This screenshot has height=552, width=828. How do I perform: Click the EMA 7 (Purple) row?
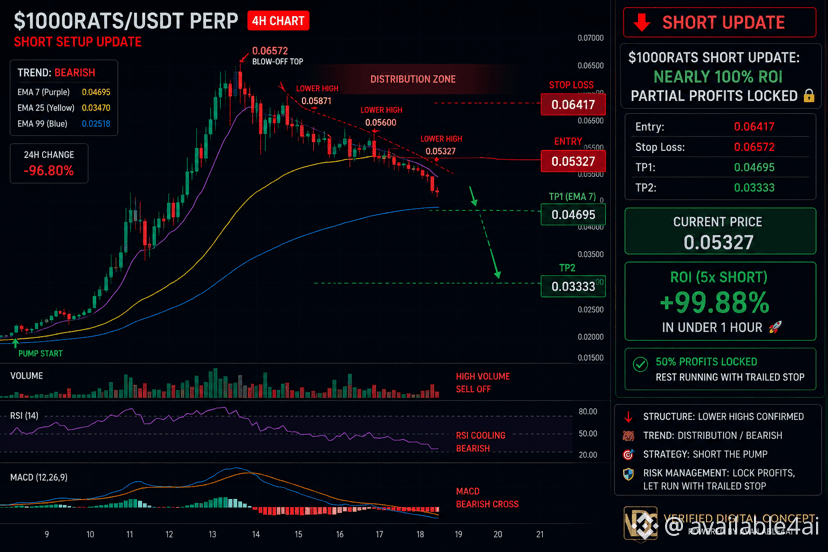63,92
